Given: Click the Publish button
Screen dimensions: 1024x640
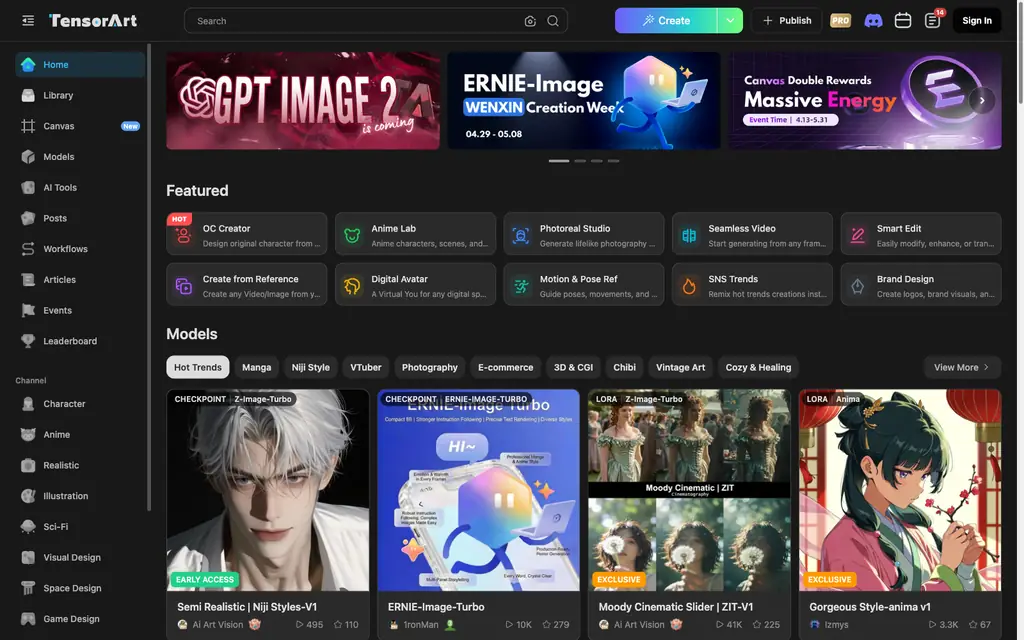Looking at the screenshot, I should [787, 21].
